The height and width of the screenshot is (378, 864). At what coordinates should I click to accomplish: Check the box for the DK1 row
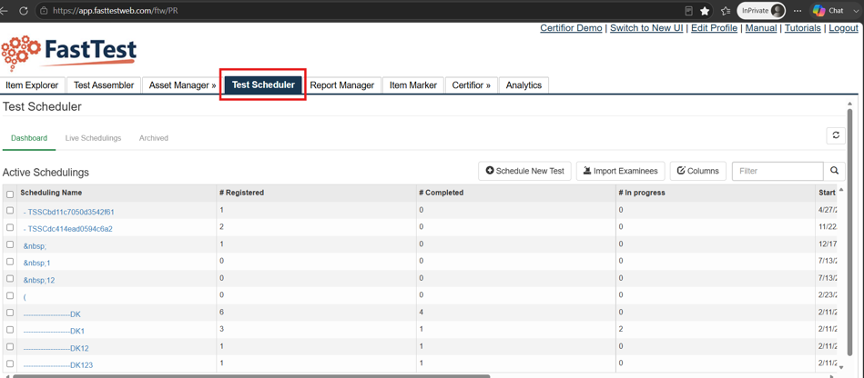[10, 330]
